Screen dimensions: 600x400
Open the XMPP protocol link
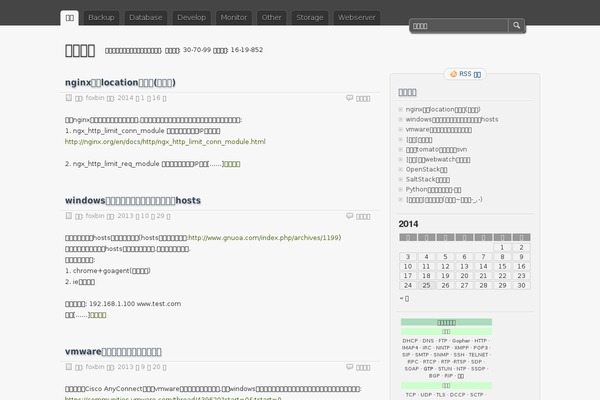(x=461, y=348)
